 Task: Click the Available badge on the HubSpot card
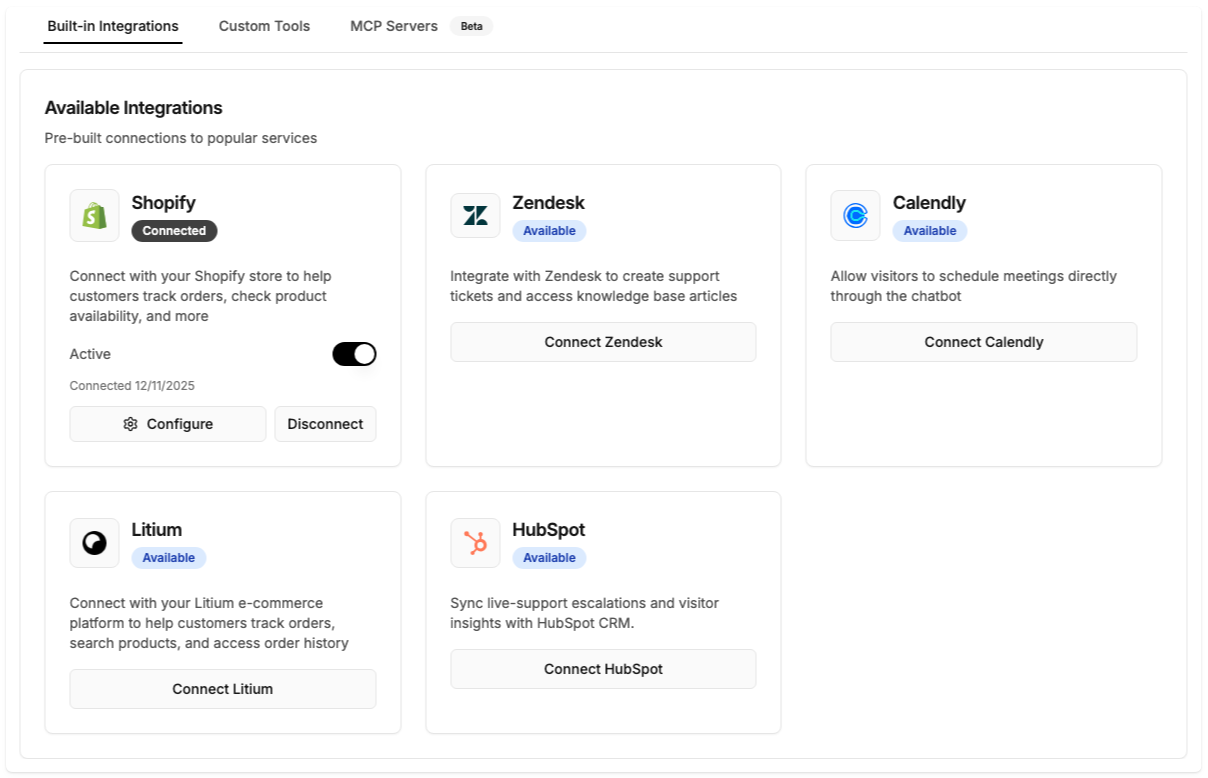(549, 557)
